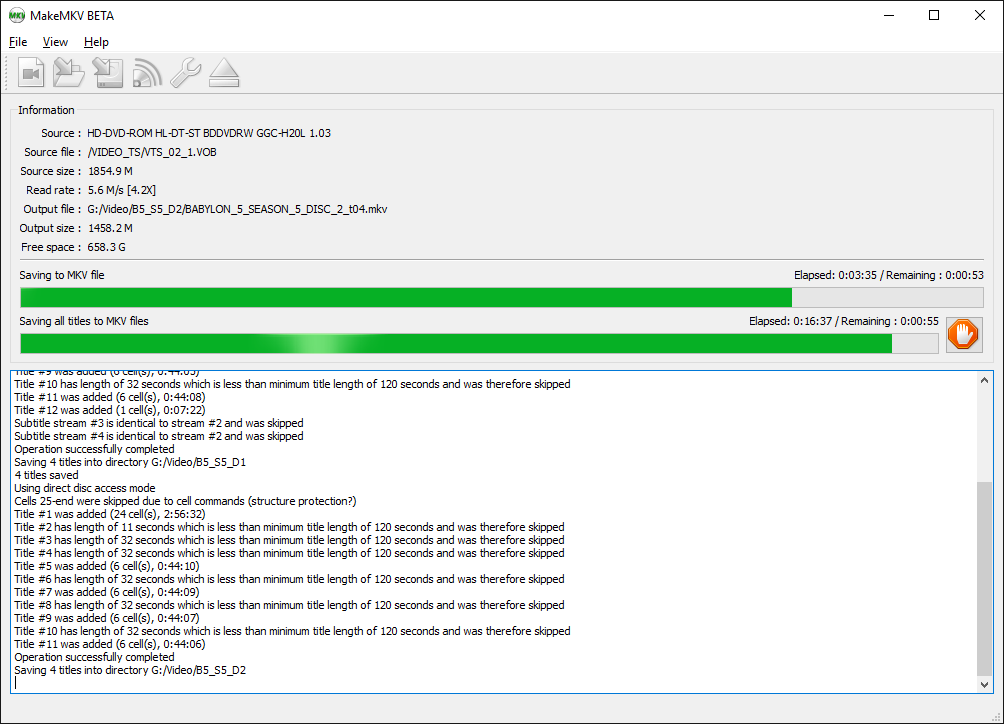Click the Output file path text
1004x724 pixels.
pyautogui.click(x=237, y=209)
